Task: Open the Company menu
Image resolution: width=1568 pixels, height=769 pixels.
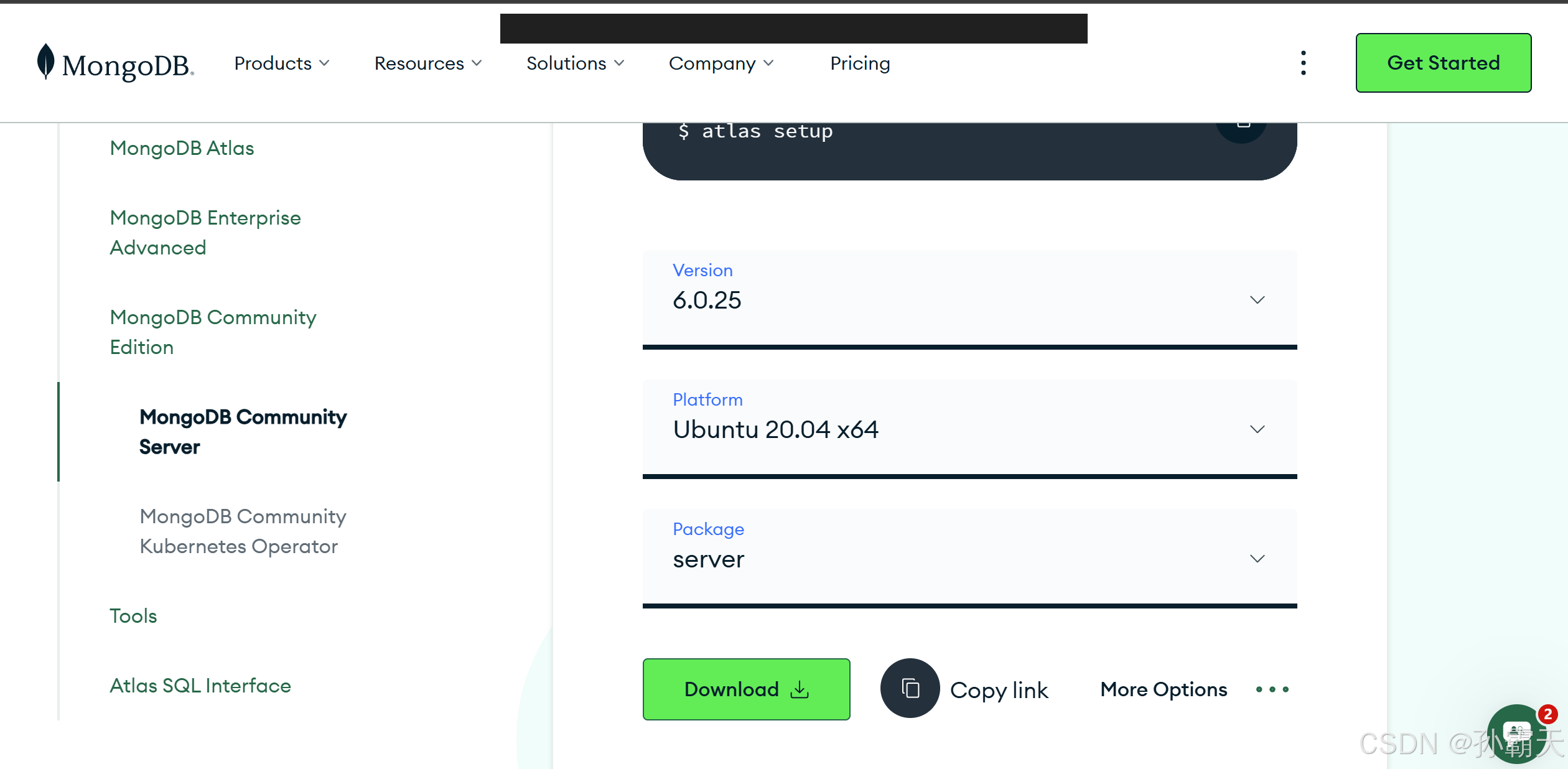Action: (721, 63)
